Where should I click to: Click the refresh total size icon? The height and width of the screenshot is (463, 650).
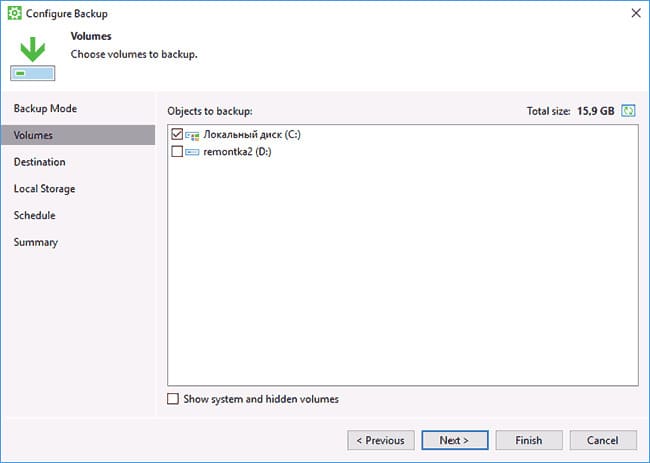628,111
